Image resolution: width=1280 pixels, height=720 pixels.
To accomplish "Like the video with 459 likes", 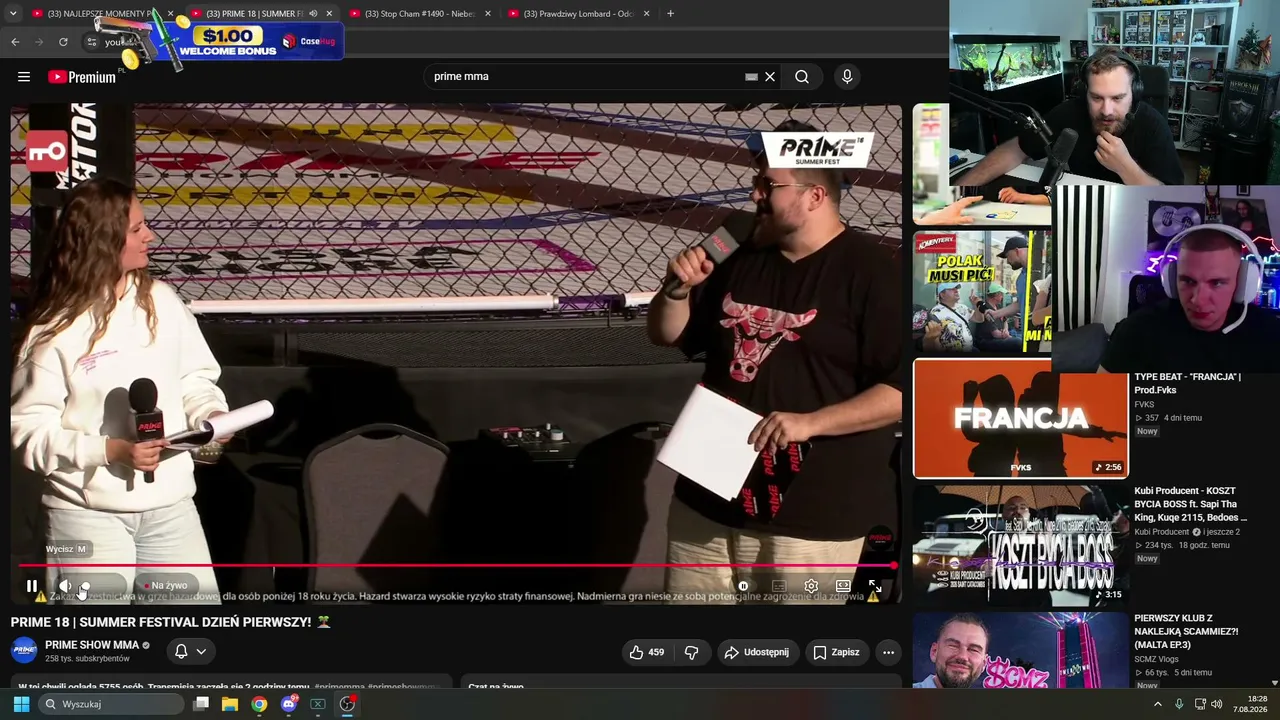I will point(646,652).
